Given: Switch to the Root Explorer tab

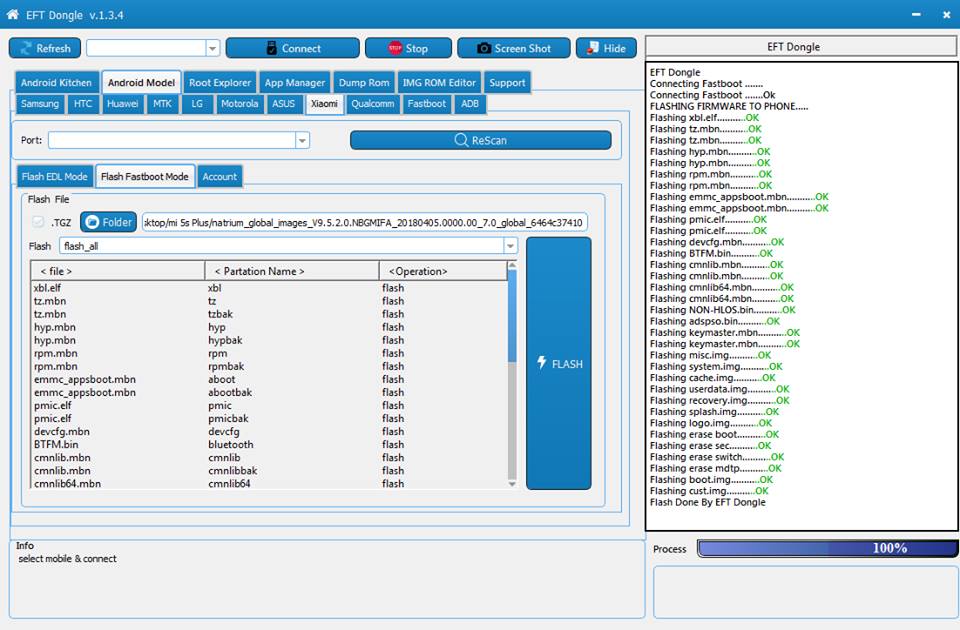Looking at the screenshot, I should [220, 83].
